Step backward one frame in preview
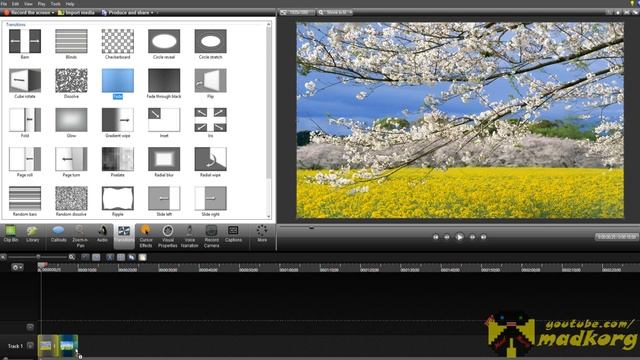This screenshot has width=640, height=360. pyautogui.click(x=447, y=237)
